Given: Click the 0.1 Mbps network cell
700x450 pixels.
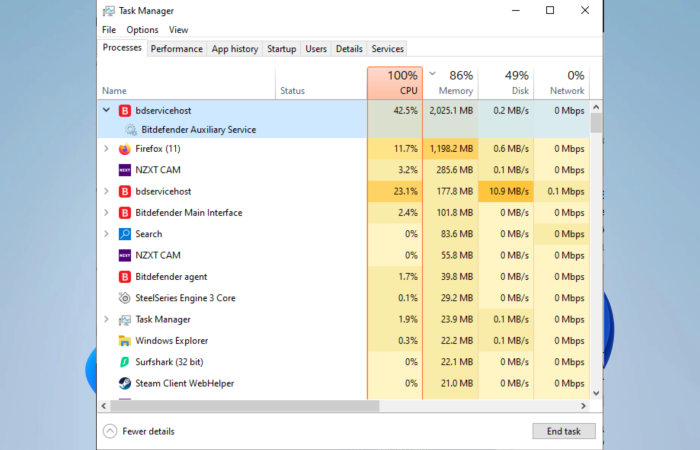Looking at the screenshot, I should pyautogui.click(x=562, y=192).
